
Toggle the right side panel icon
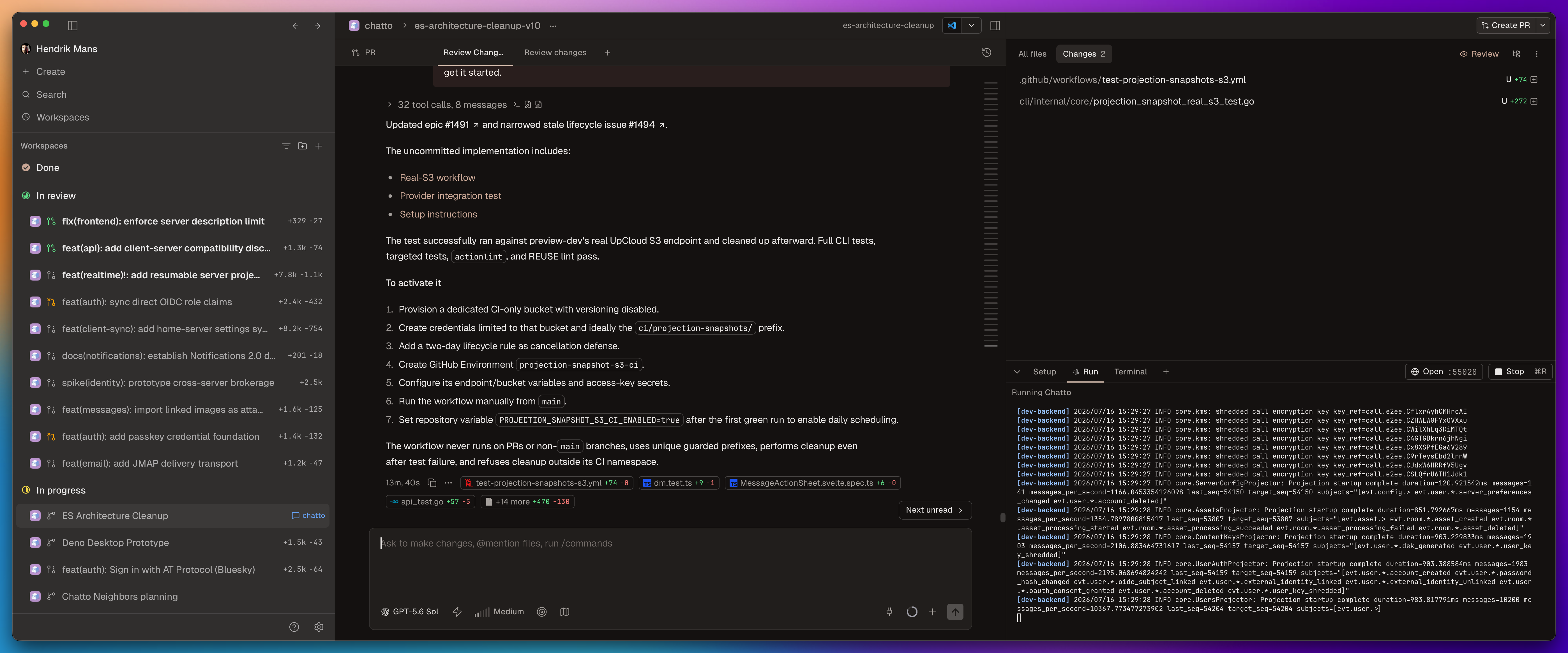995,26
